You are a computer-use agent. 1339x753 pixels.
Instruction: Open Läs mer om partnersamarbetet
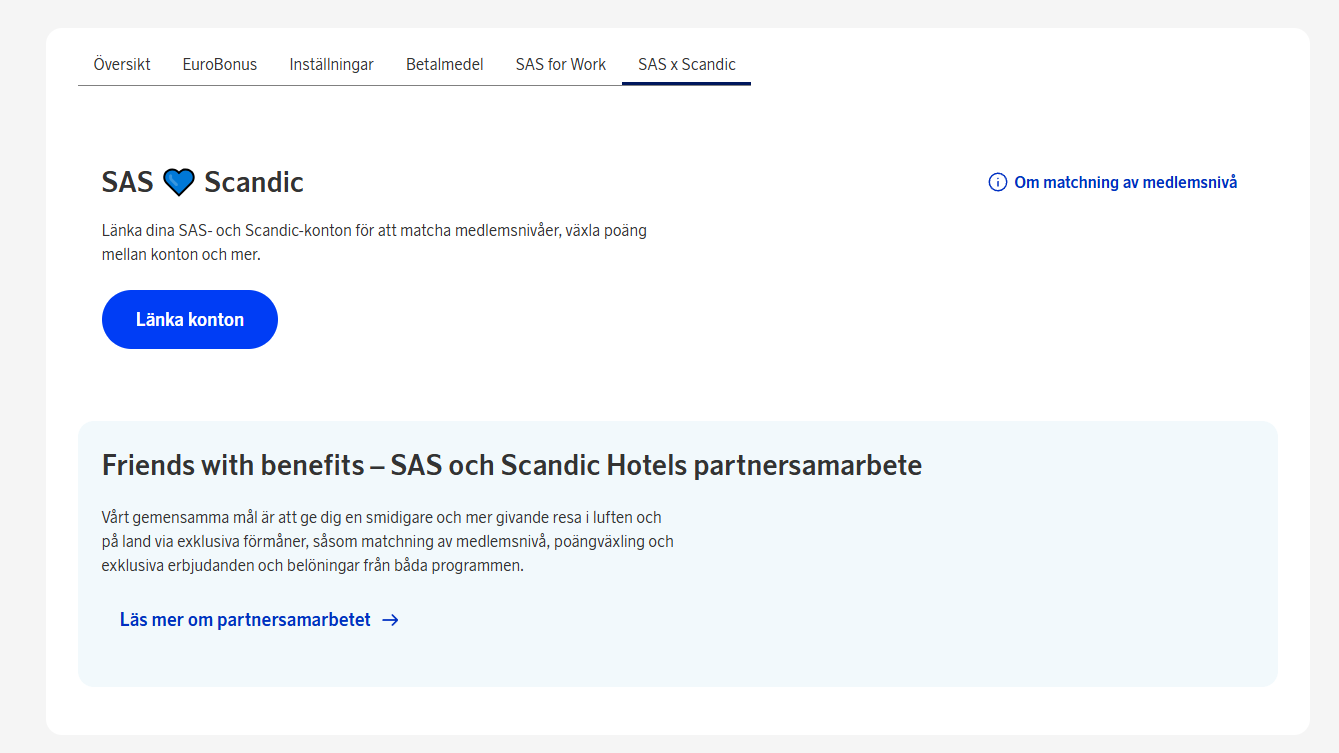click(244, 620)
